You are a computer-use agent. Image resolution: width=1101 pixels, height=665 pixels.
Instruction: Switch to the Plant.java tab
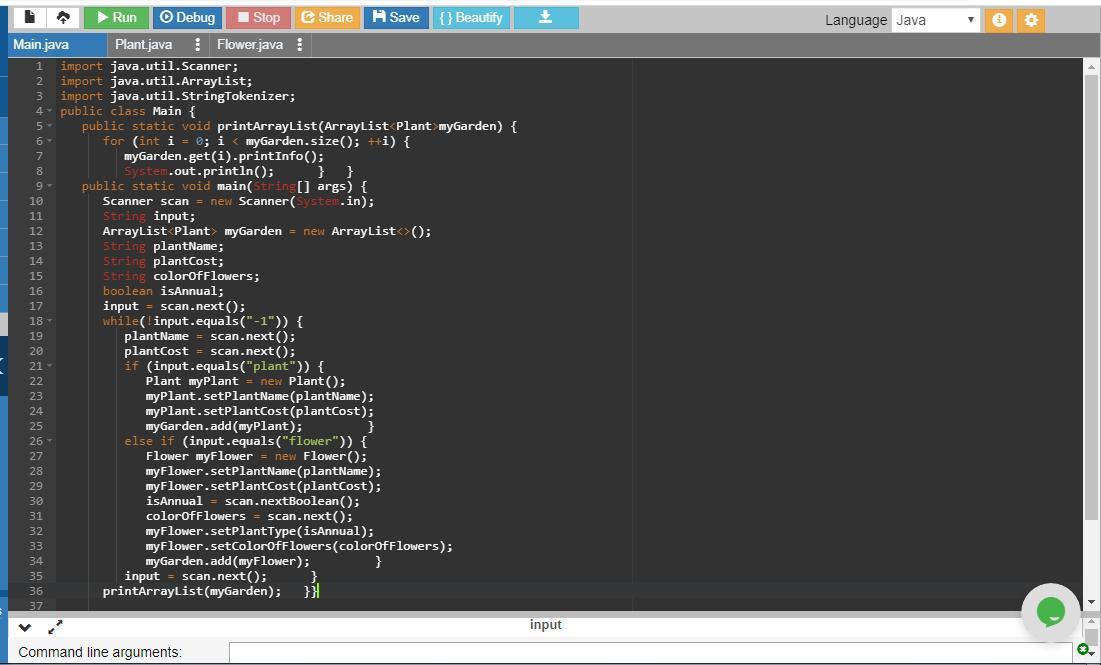(144, 44)
